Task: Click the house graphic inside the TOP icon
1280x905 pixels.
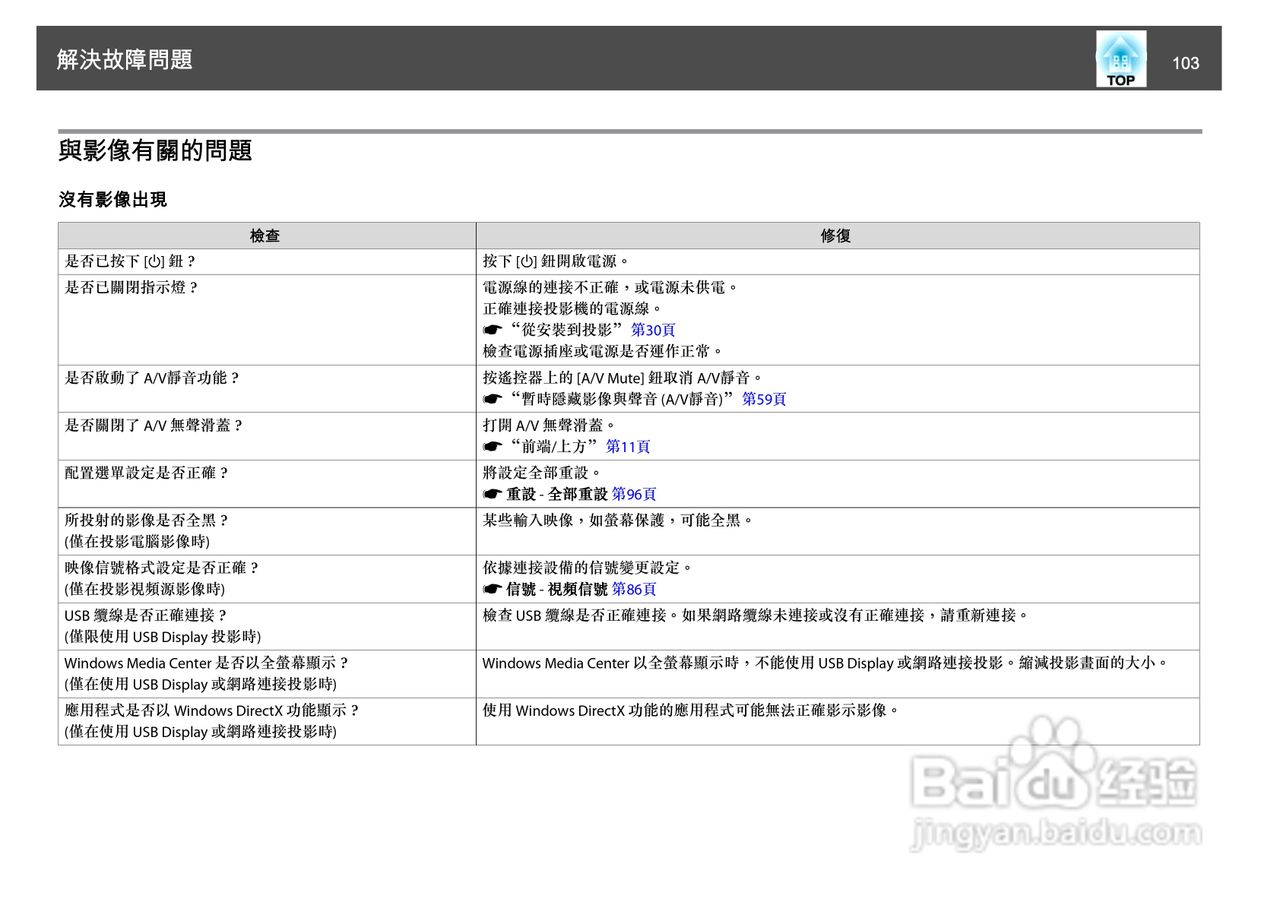Action: [x=1120, y=55]
